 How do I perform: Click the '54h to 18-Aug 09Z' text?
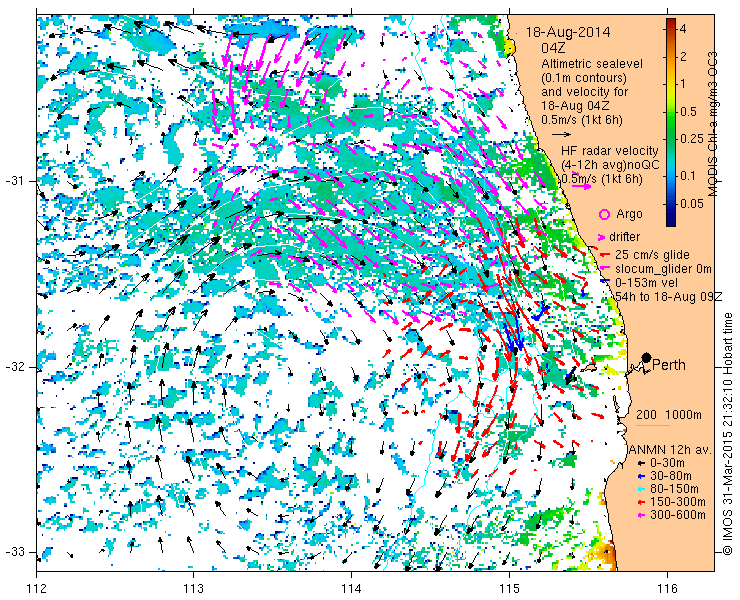coord(669,296)
